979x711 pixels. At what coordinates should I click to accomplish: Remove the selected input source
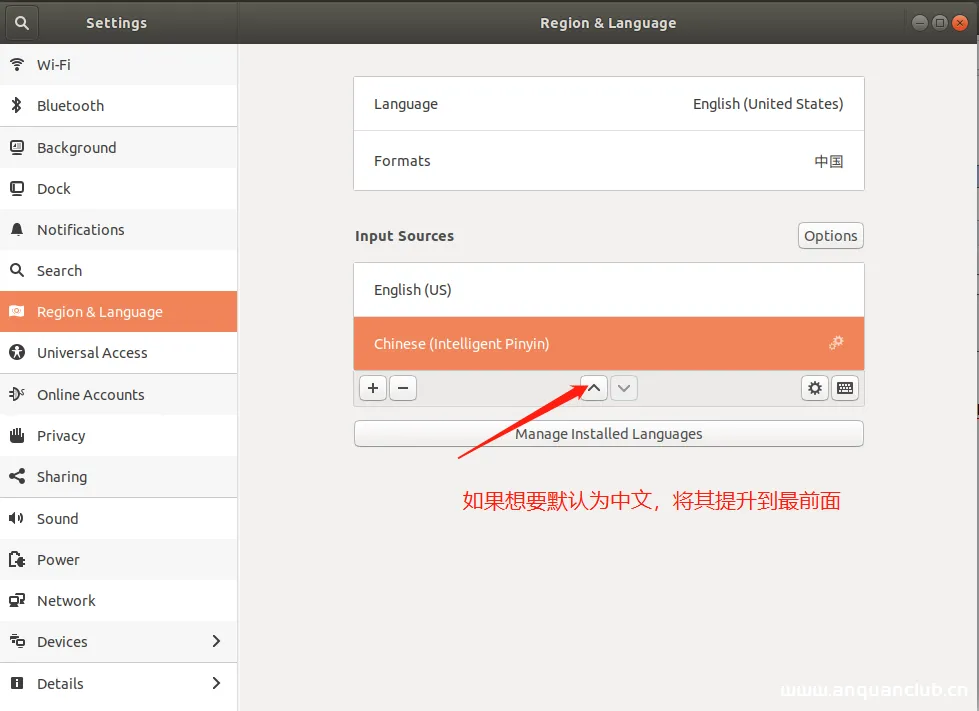pyautogui.click(x=403, y=388)
